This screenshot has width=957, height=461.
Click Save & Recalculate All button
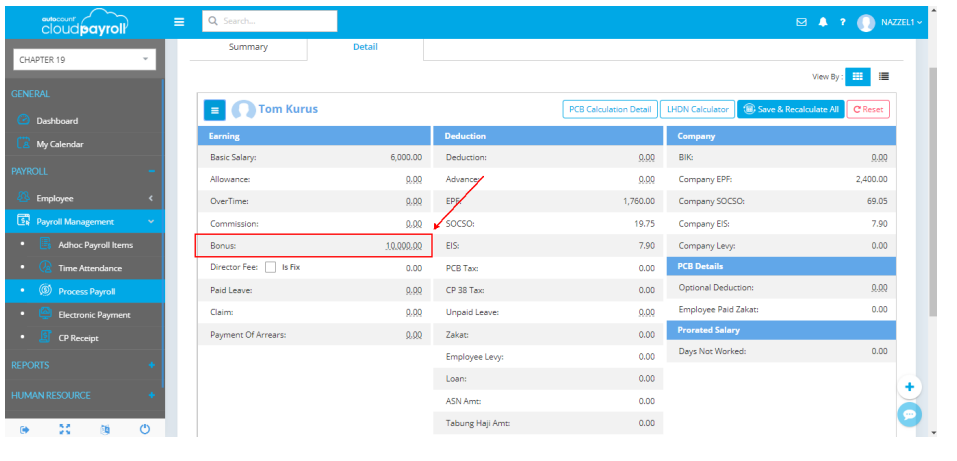(x=790, y=109)
